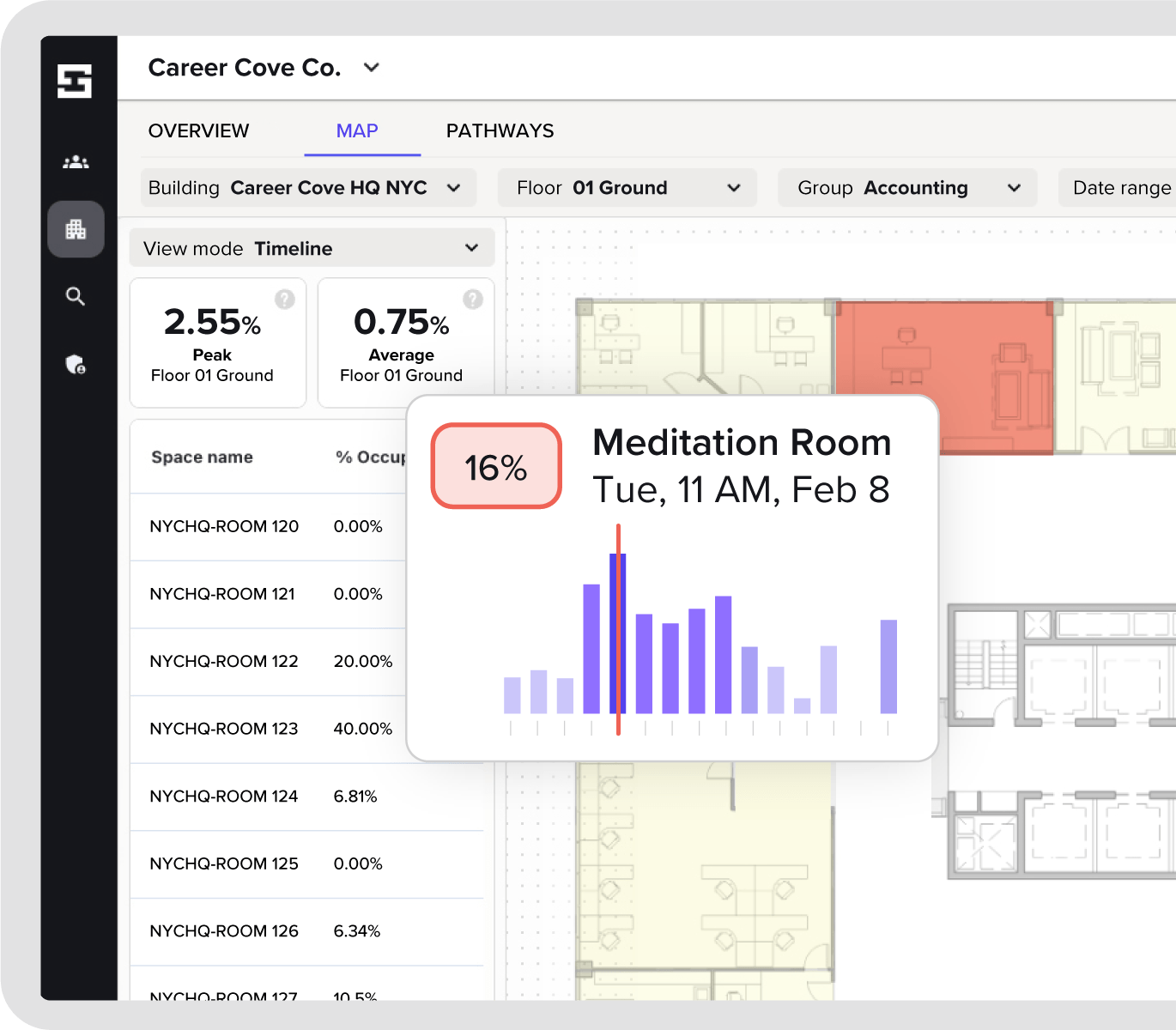Click the 0.75% Average Floor 01 Ground card
The width and height of the screenshot is (1176, 1030).
click(x=406, y=342)
